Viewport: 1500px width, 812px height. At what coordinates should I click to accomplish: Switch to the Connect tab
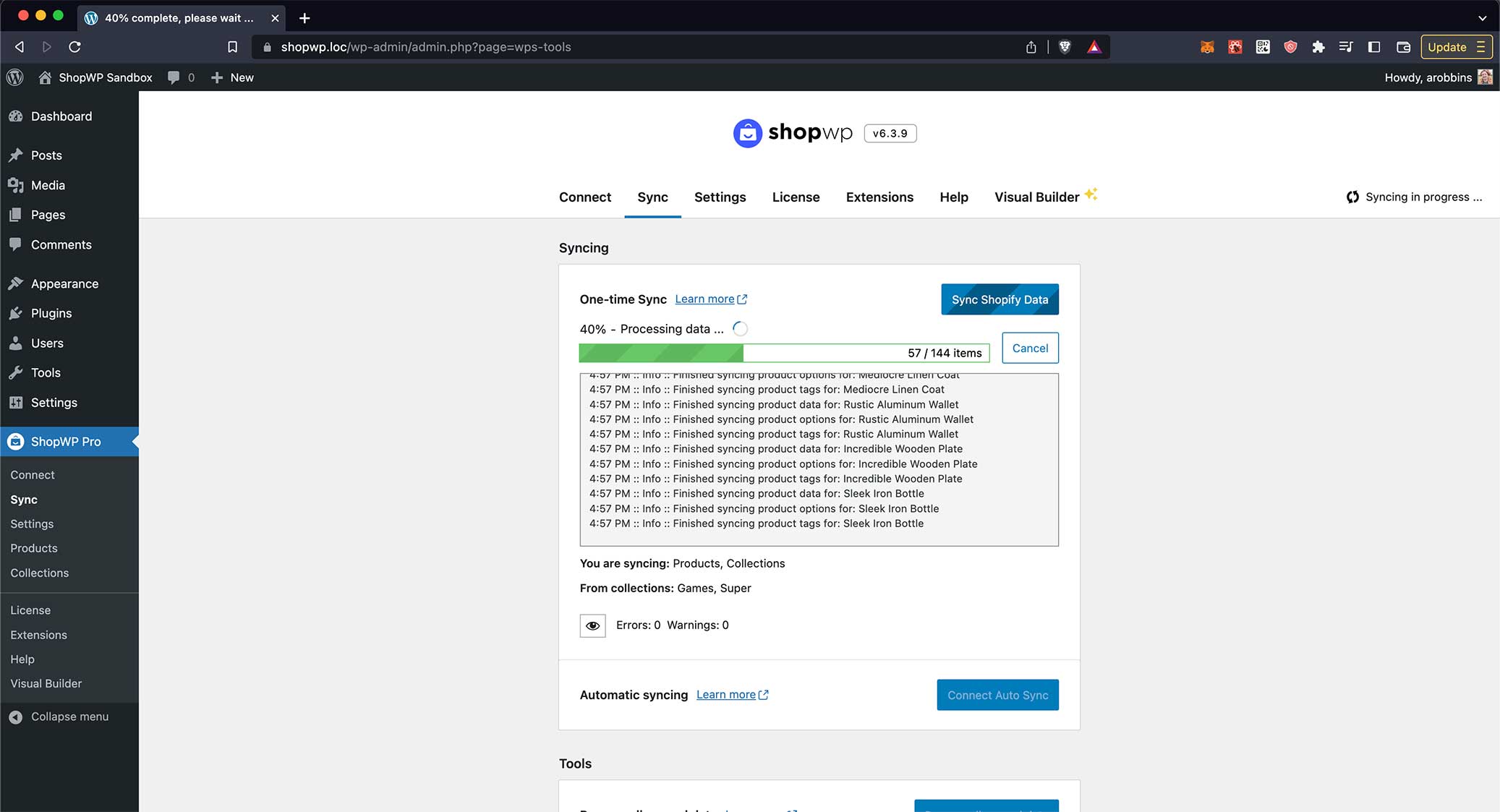tap(585, 197)
